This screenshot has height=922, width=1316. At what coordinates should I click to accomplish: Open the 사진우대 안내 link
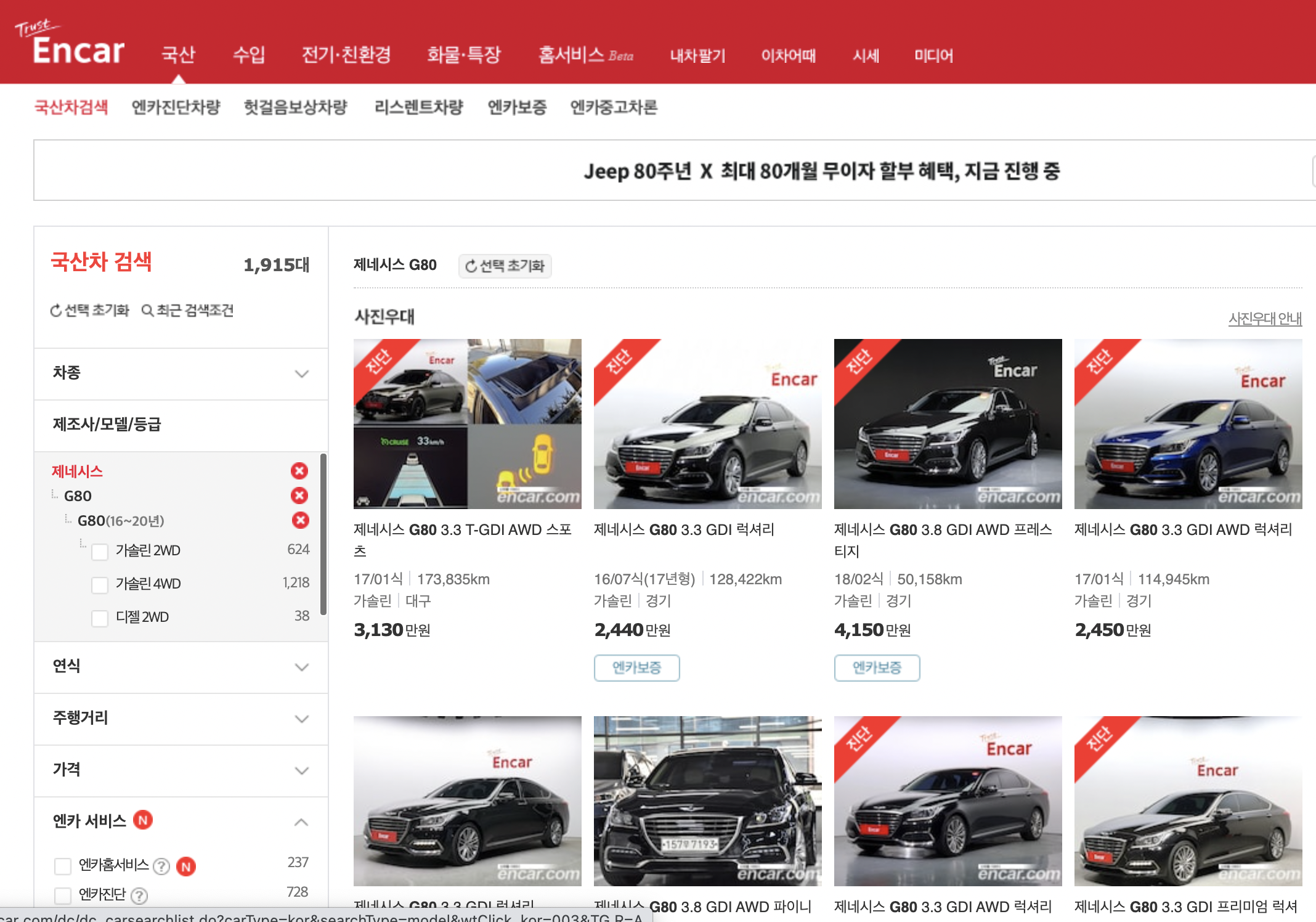pyautogui.click(x=1264, y=319)
